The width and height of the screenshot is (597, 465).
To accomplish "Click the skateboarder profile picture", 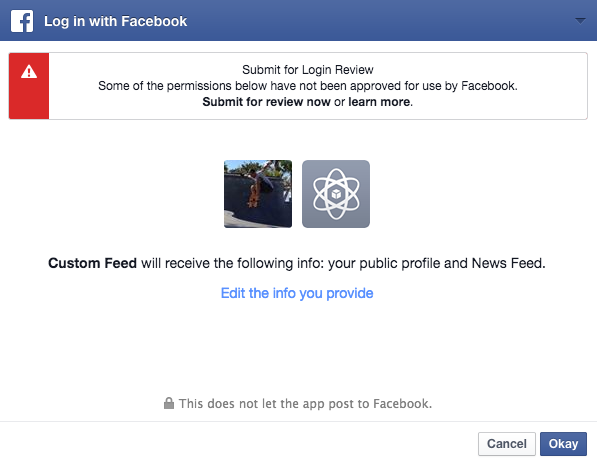I will pyautogui.click(x=258, y=194).
